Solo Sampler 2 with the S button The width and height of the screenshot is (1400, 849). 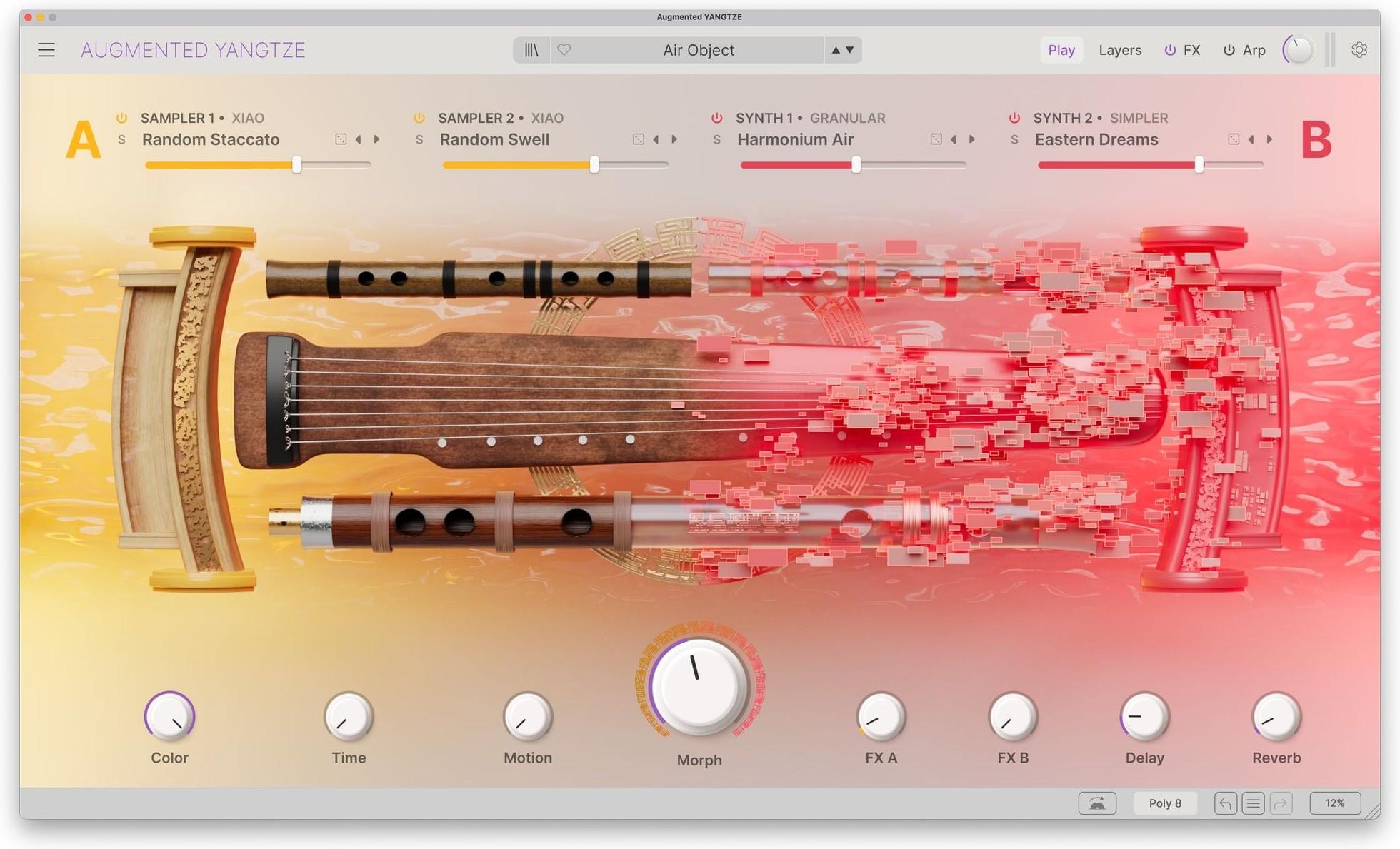point(419,139)
